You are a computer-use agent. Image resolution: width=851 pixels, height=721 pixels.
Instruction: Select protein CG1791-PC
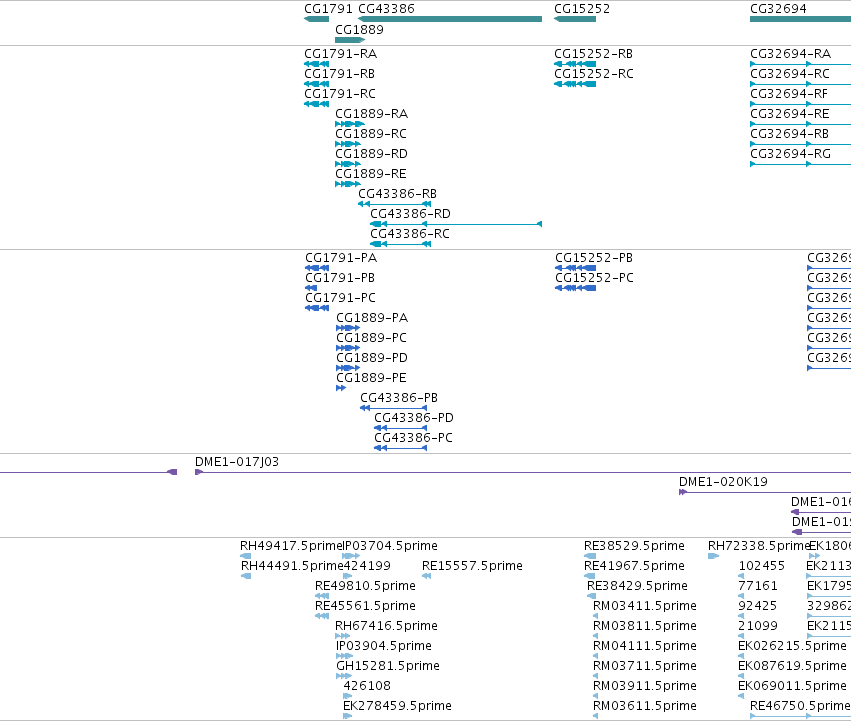(340, 298)
